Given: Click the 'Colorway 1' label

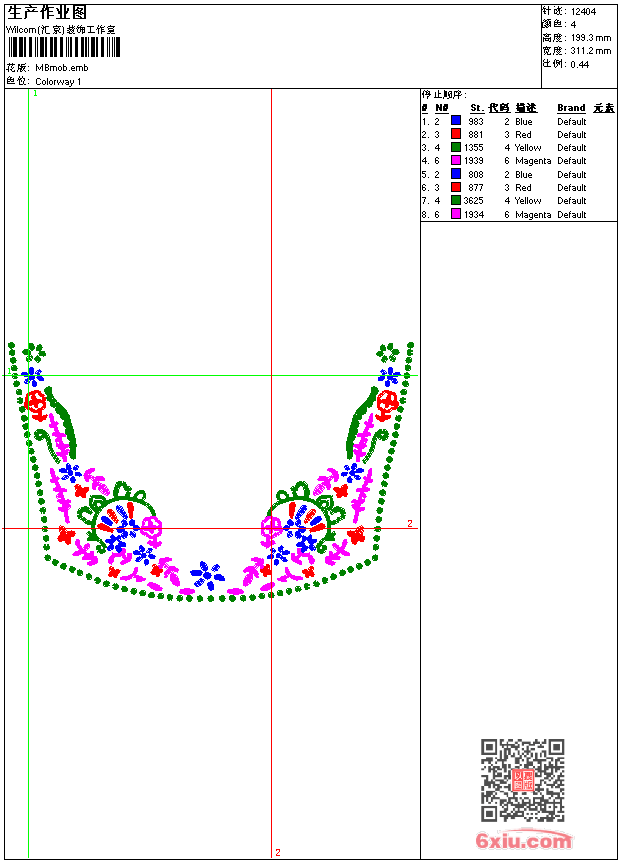Looking at the screenshot, I should click(x=58, y=81).
